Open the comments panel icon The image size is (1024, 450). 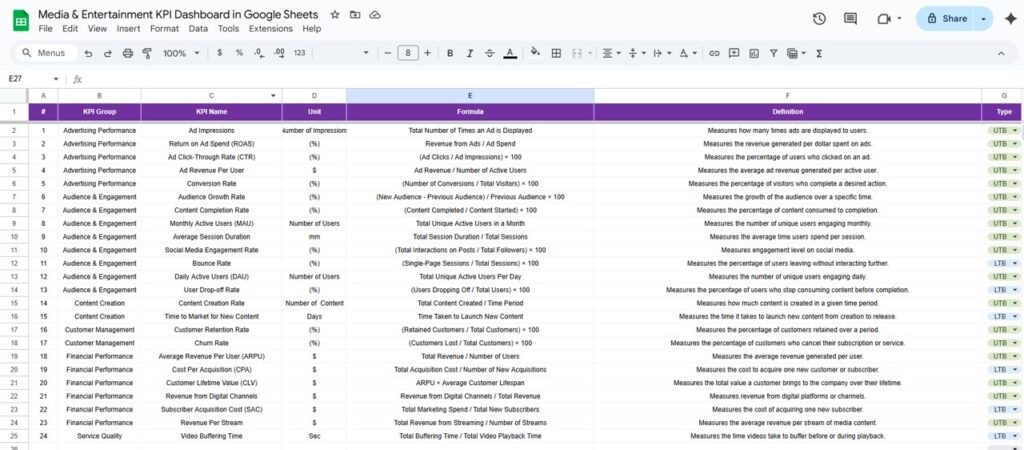[850, 19]
